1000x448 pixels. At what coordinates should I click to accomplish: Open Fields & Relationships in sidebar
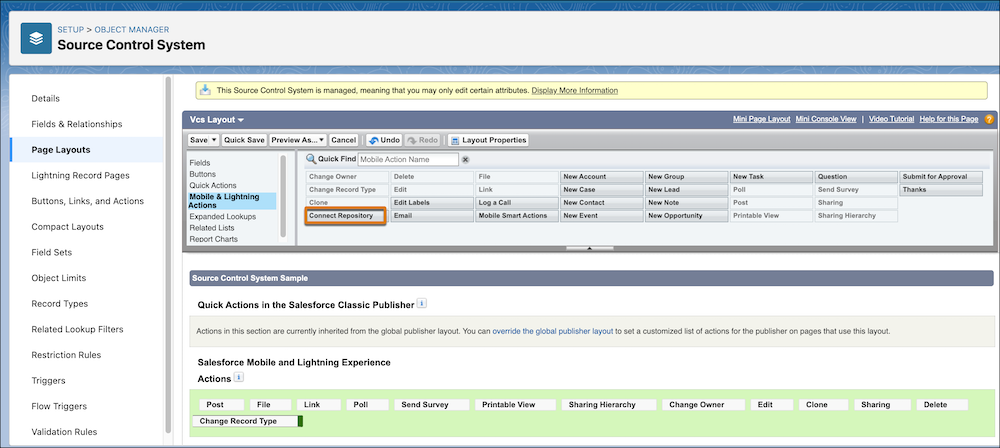click(77, 124)
